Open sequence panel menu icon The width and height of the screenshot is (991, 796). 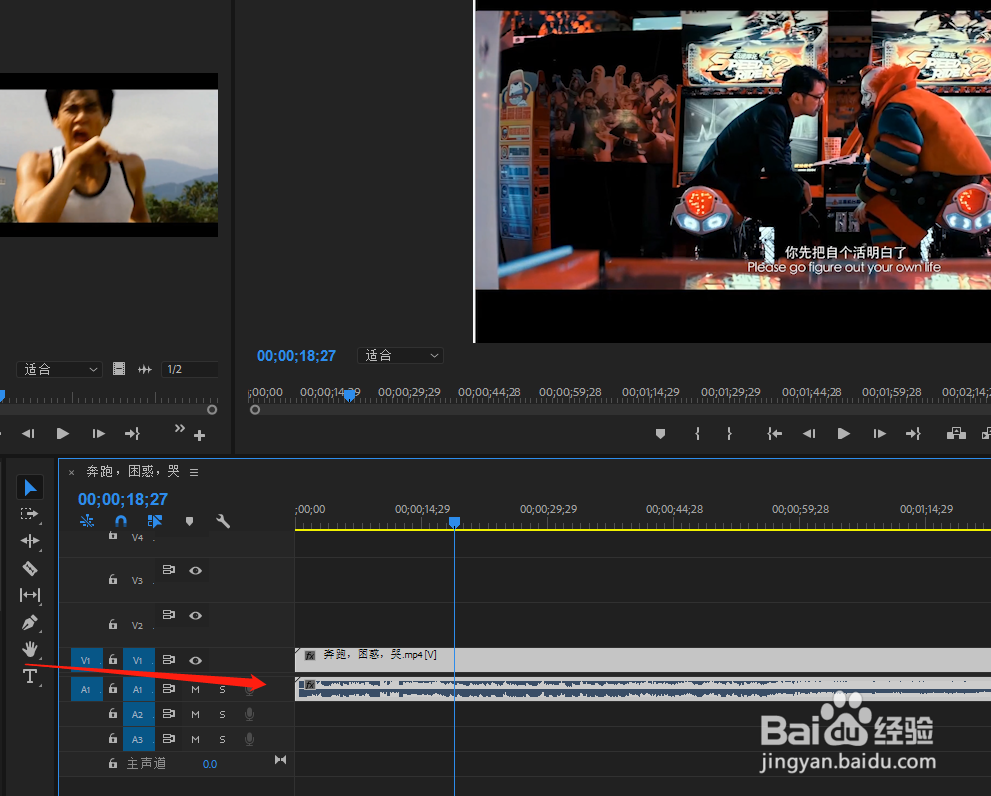click(x=194, y=472)
